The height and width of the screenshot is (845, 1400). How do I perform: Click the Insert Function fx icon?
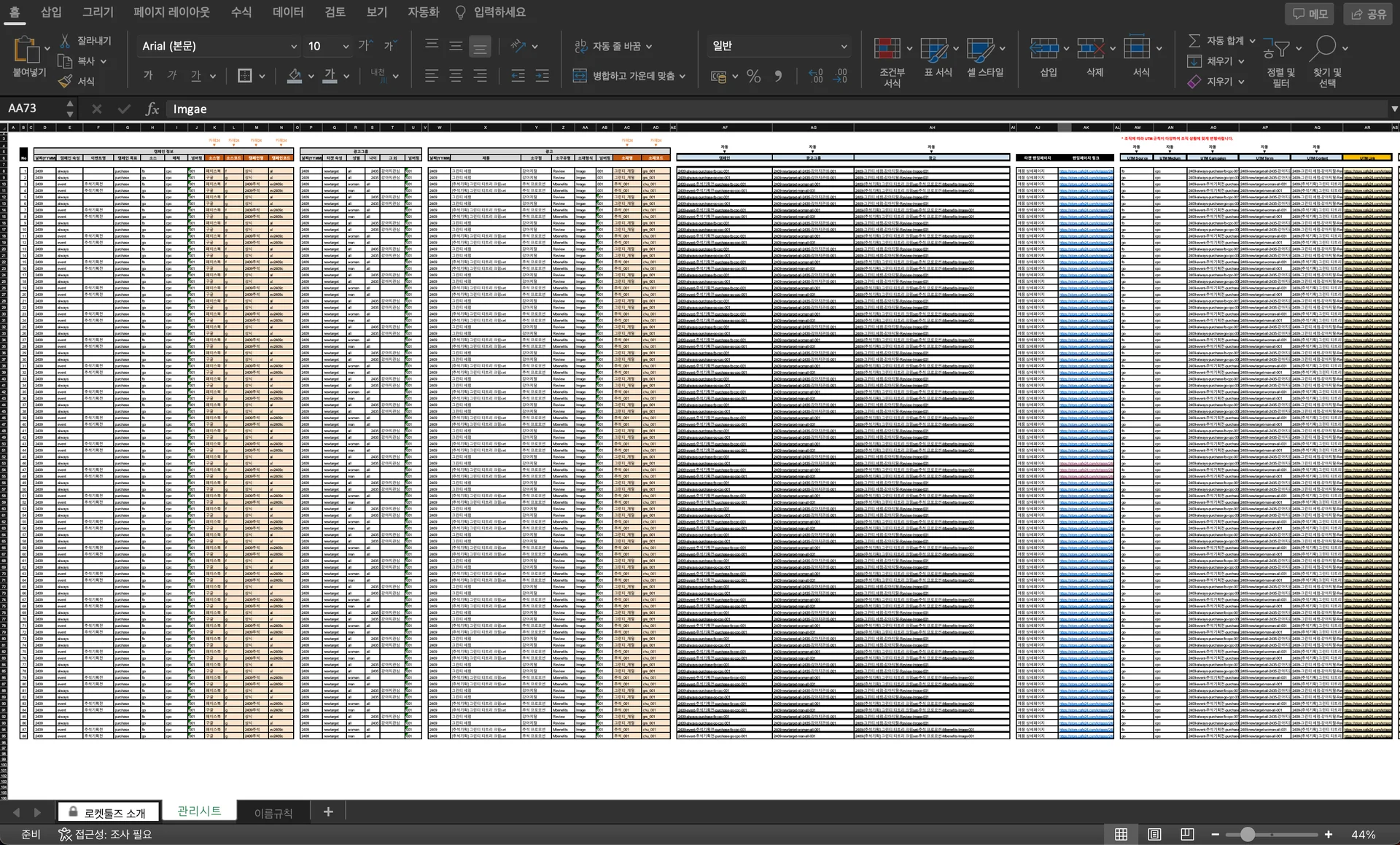(152, 109)
